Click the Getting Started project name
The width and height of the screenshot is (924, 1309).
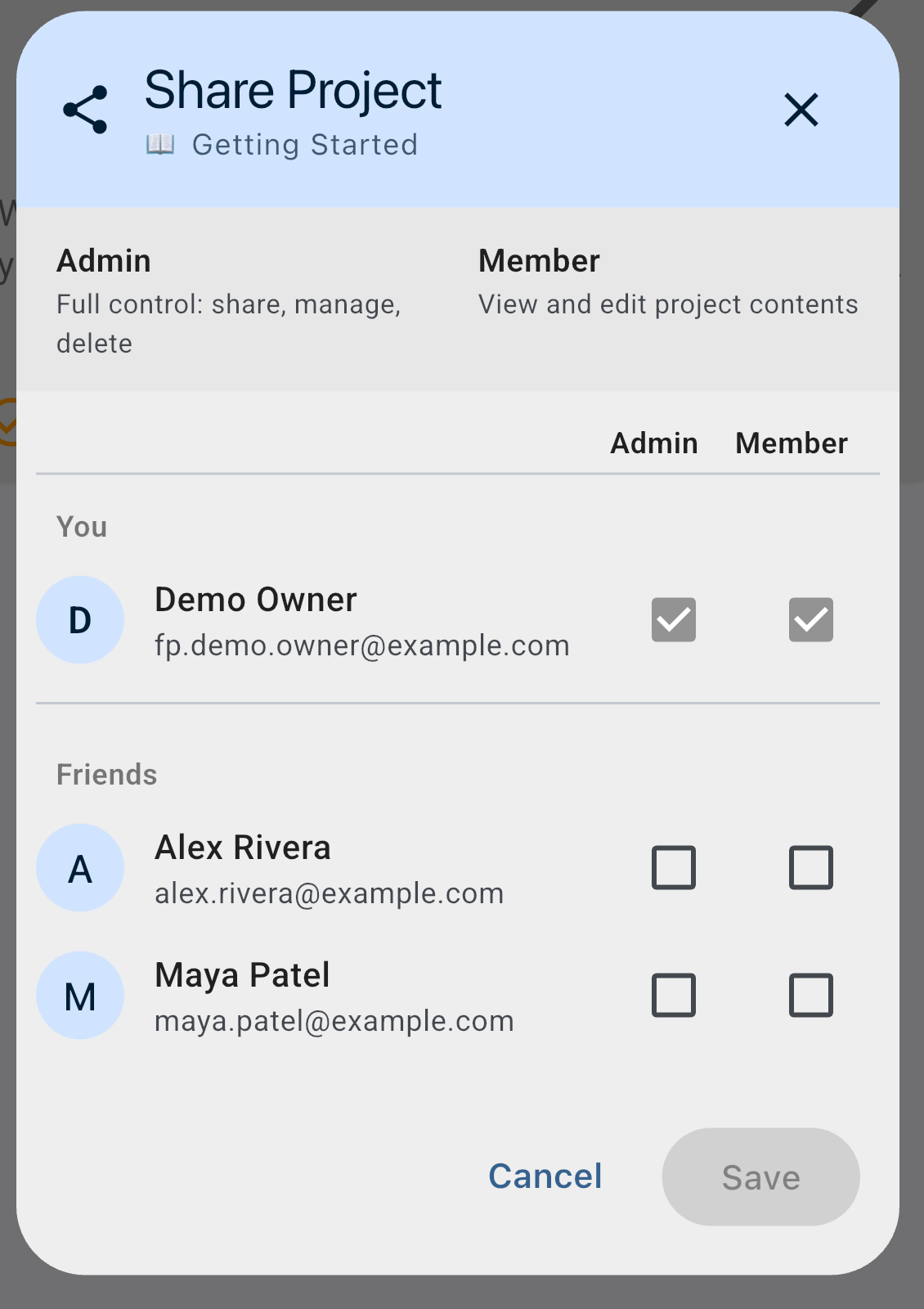[305, 145]
